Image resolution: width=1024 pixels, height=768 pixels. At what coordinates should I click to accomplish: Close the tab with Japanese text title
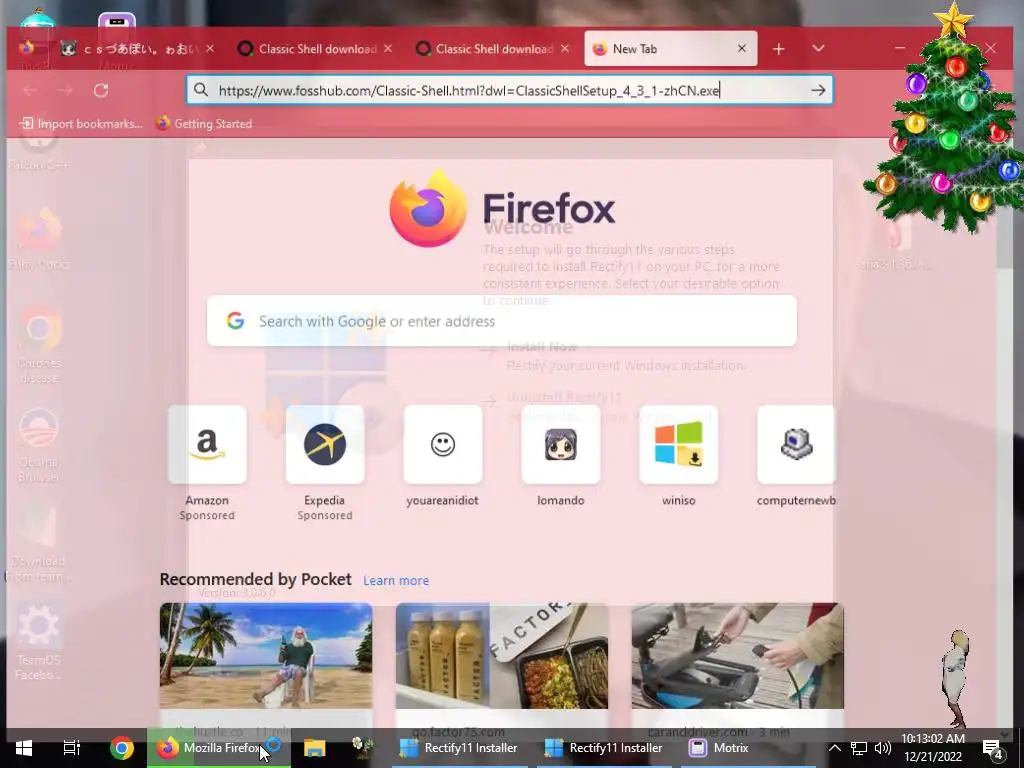(x=210, y=48)
